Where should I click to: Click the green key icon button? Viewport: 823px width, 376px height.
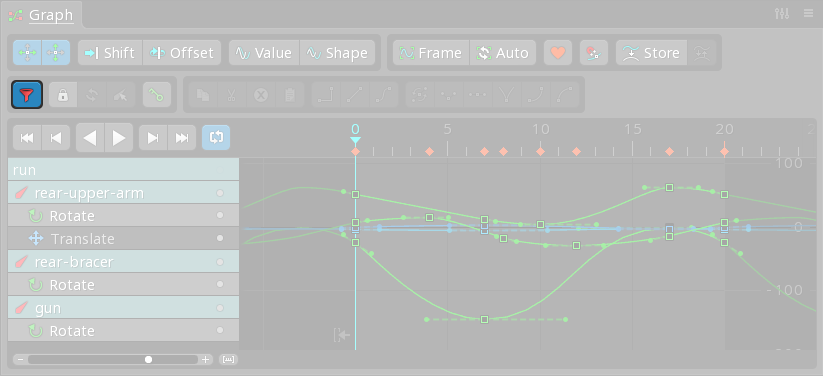(157, 95)
